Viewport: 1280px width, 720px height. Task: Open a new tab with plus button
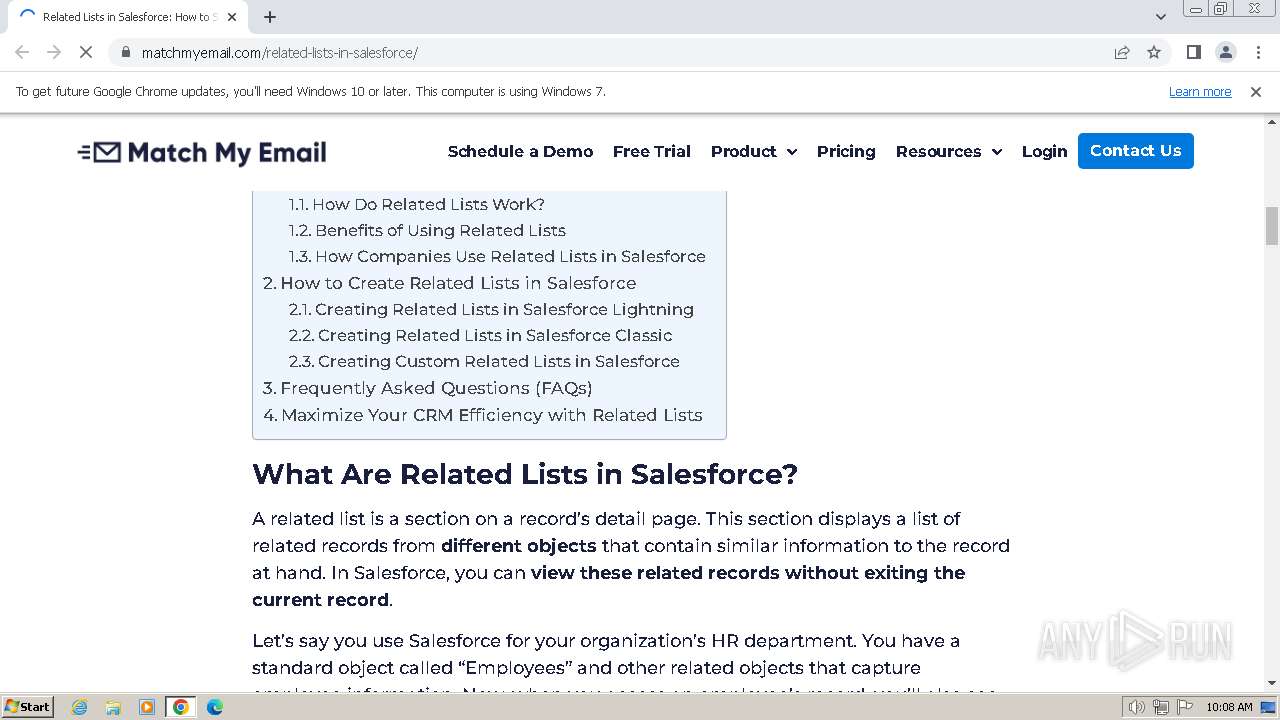pos(270,17)
